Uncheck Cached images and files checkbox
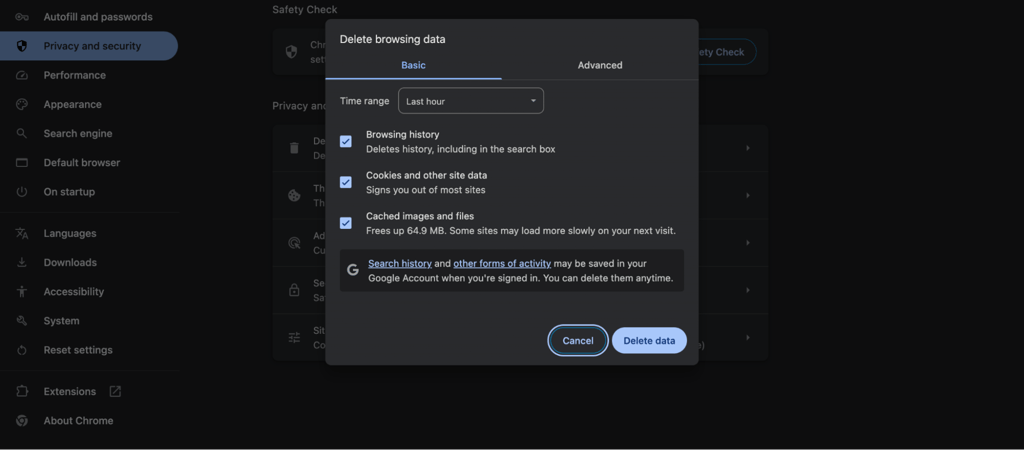Image resolution: width=1024 pixels, height=450 pixels. (346, 223)
